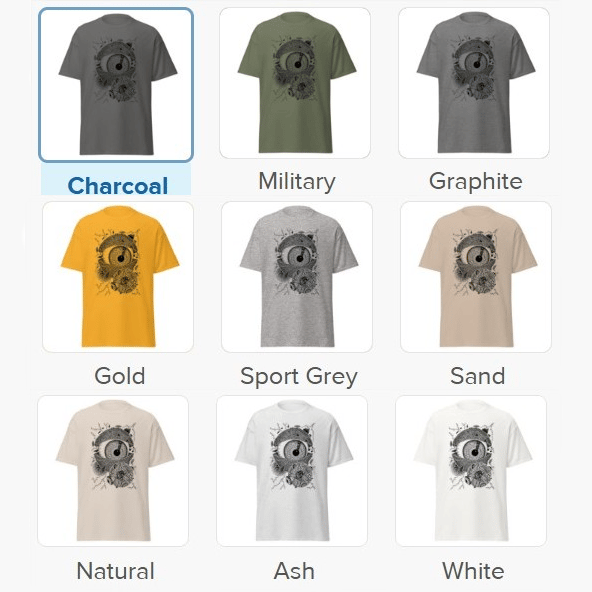
Task: Click the White color label
Action: click(x=473, y=570)
